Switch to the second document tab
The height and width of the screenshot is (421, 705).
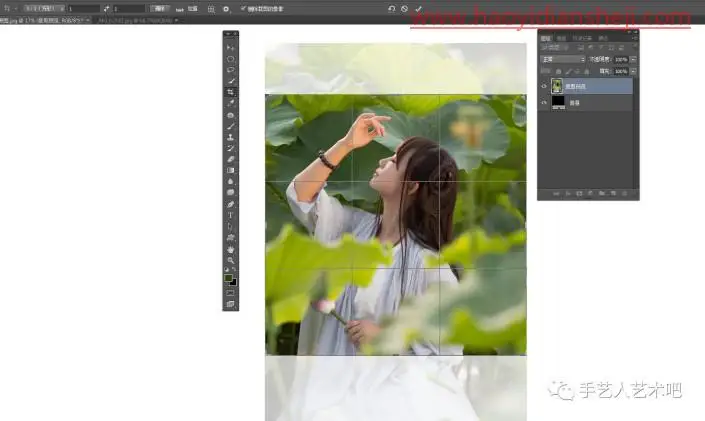[x=138, y=20]
